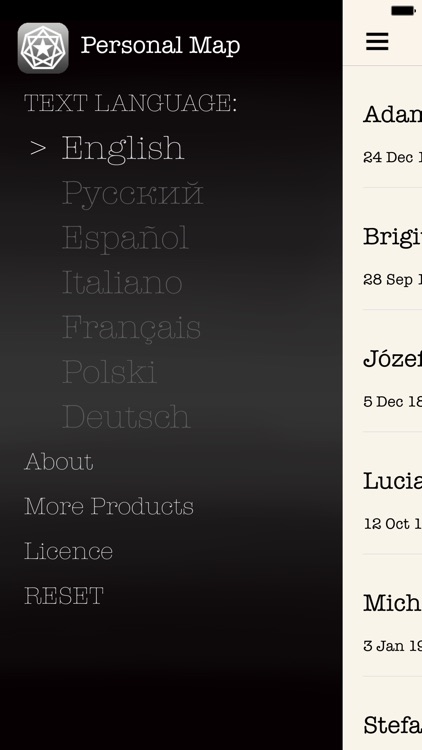Choose Español language option
The height and width of the screenshot is (750, 422).
point(125,237)
